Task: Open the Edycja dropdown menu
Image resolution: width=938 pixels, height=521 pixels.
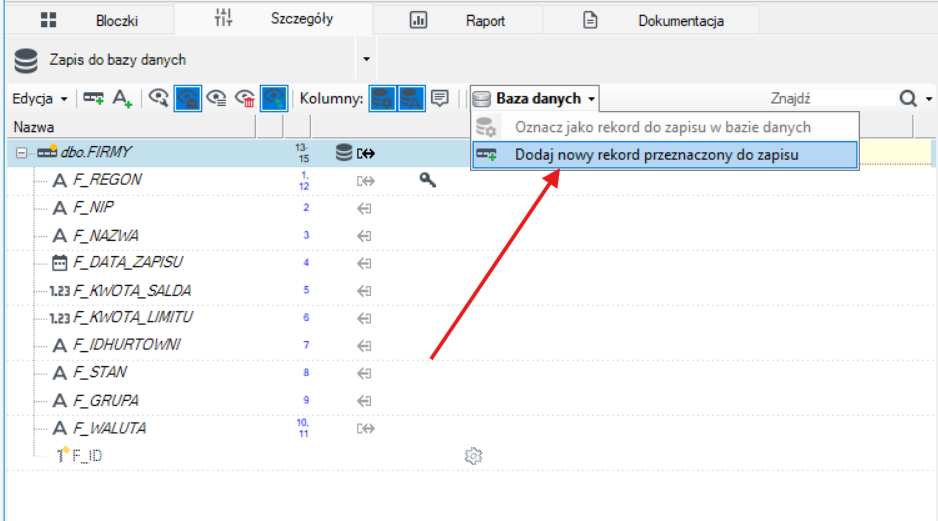Action: (x=40, y=99)
